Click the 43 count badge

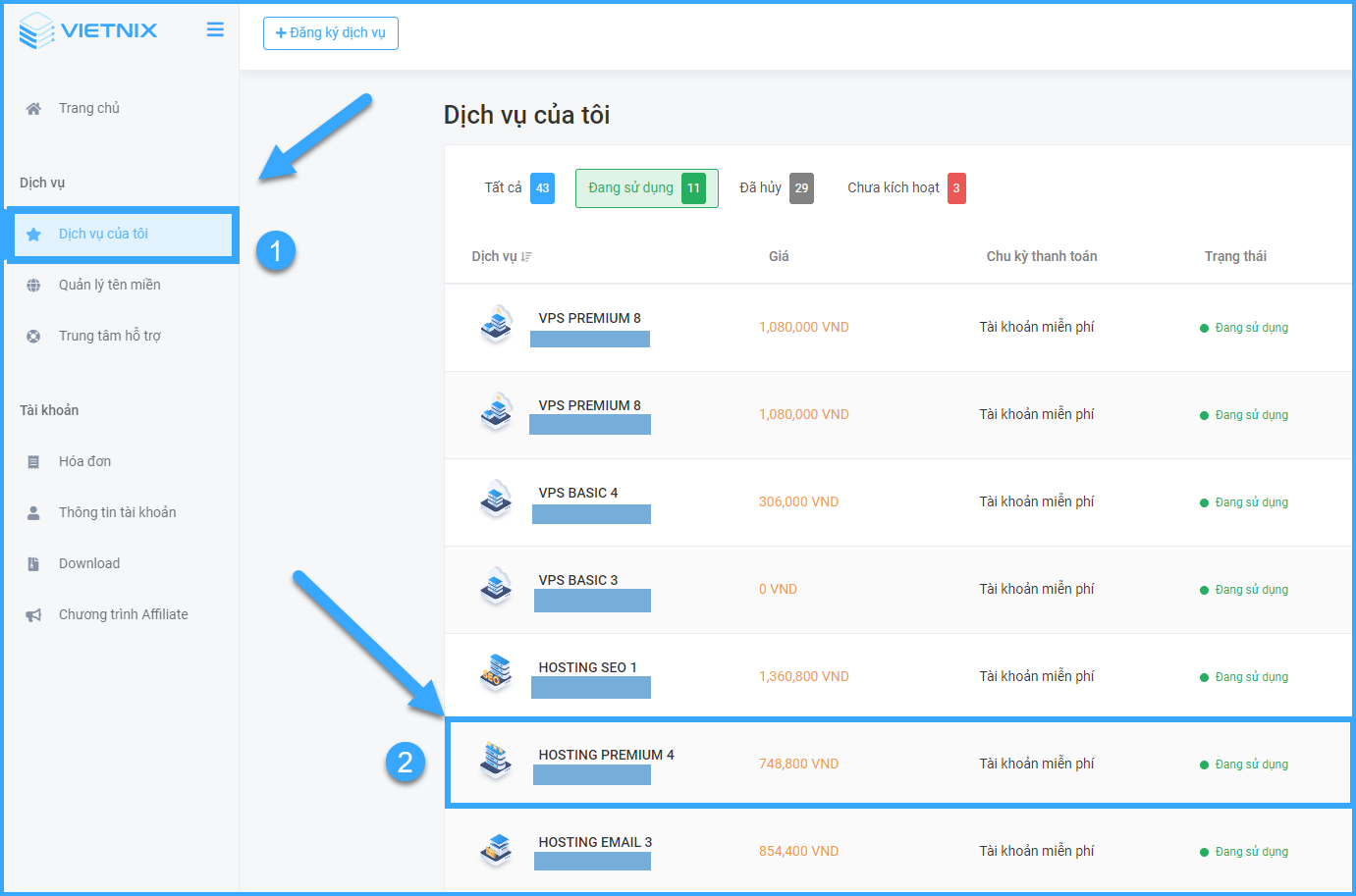point(543,188)
